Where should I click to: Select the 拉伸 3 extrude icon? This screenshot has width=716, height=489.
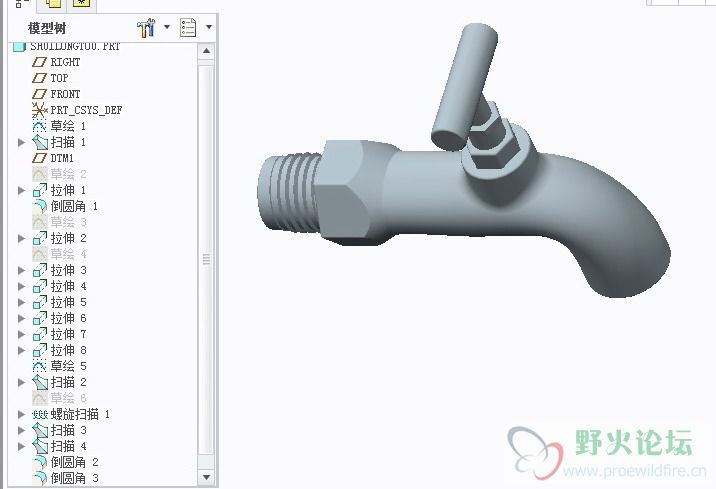tap(40, 270)
